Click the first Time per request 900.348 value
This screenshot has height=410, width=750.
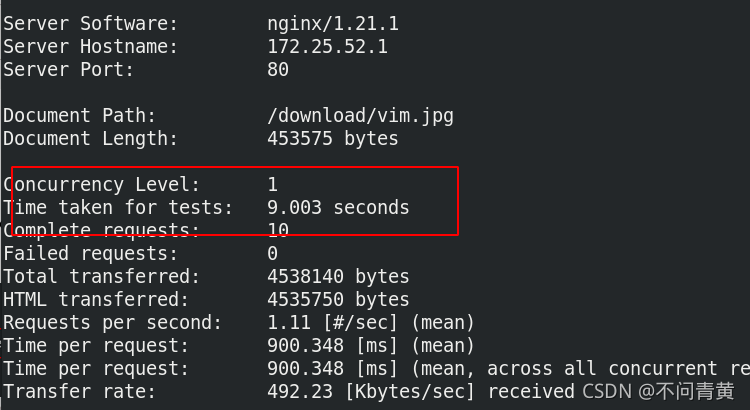[x=306, y=345]
